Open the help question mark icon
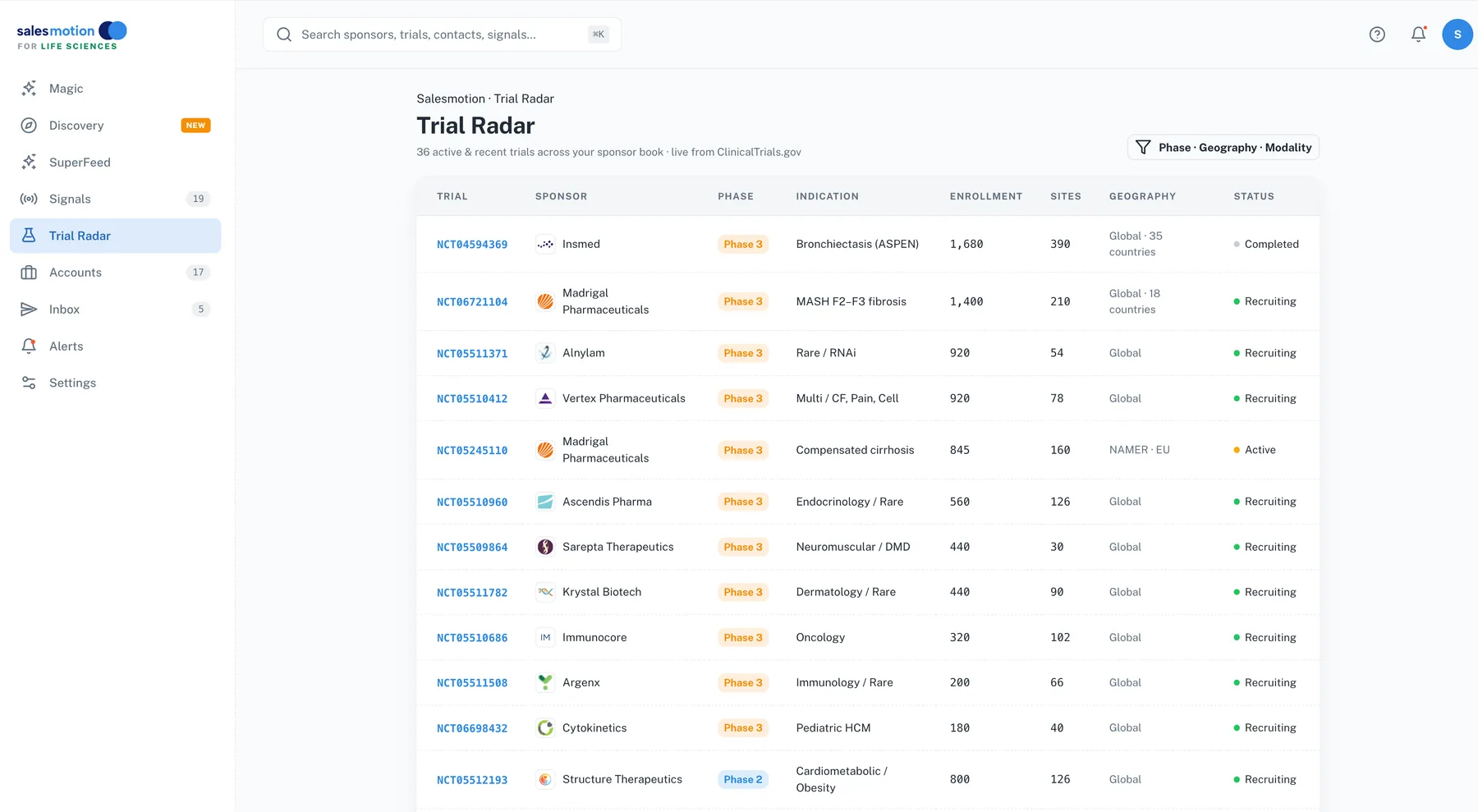Viewport: 1478px width, 812px height. click(1377, 34)
